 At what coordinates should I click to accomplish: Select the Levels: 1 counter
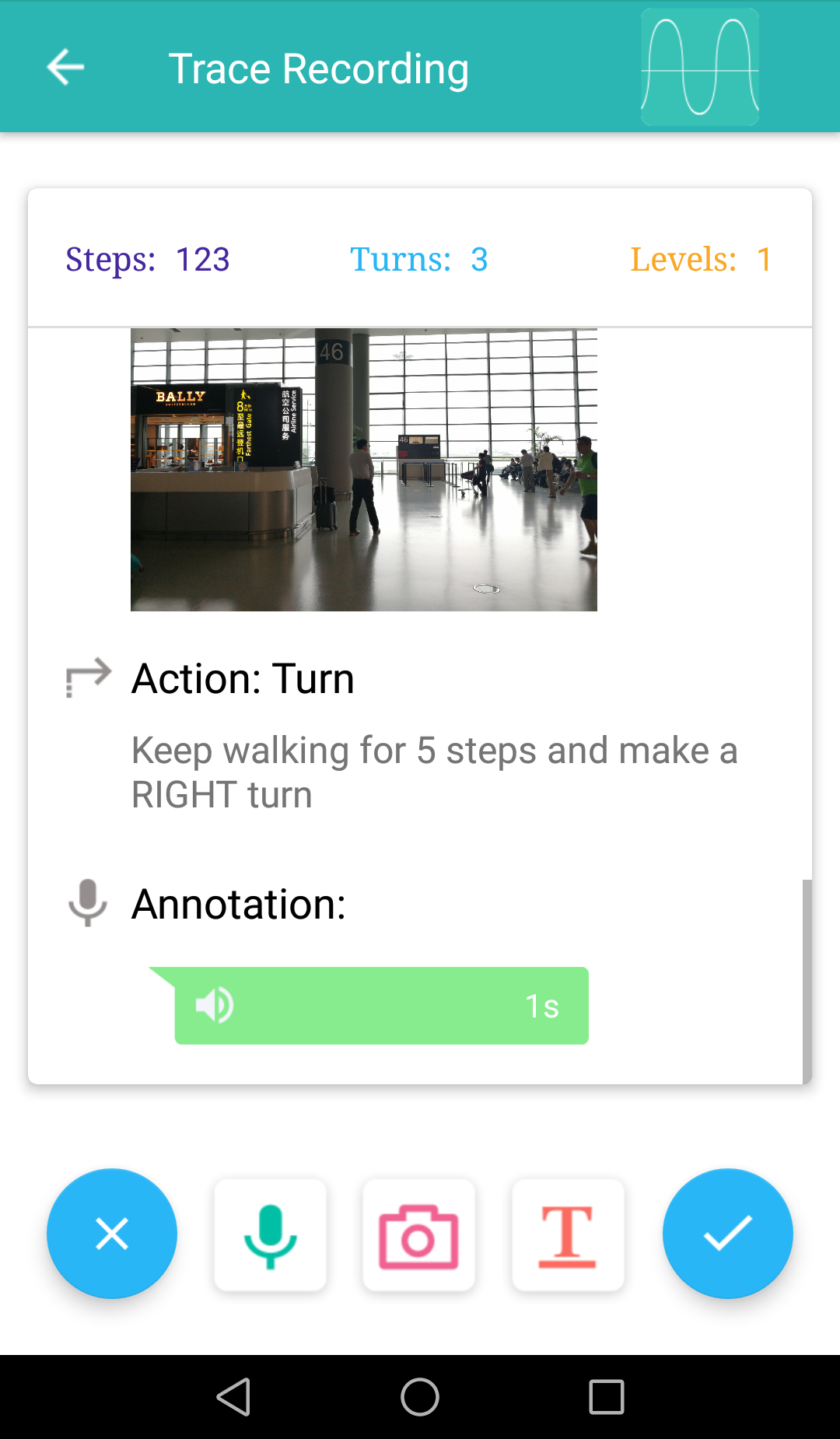click(x=700, y=259)
